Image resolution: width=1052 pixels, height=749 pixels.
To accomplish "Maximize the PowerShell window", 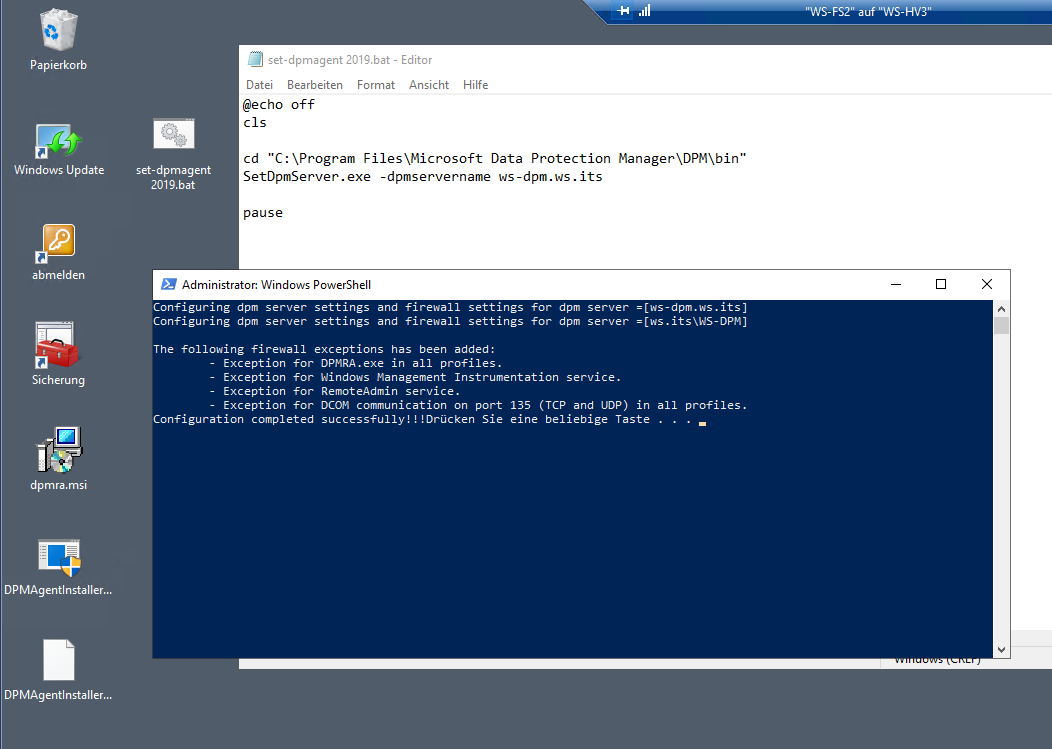I will (x=941, y=285).
